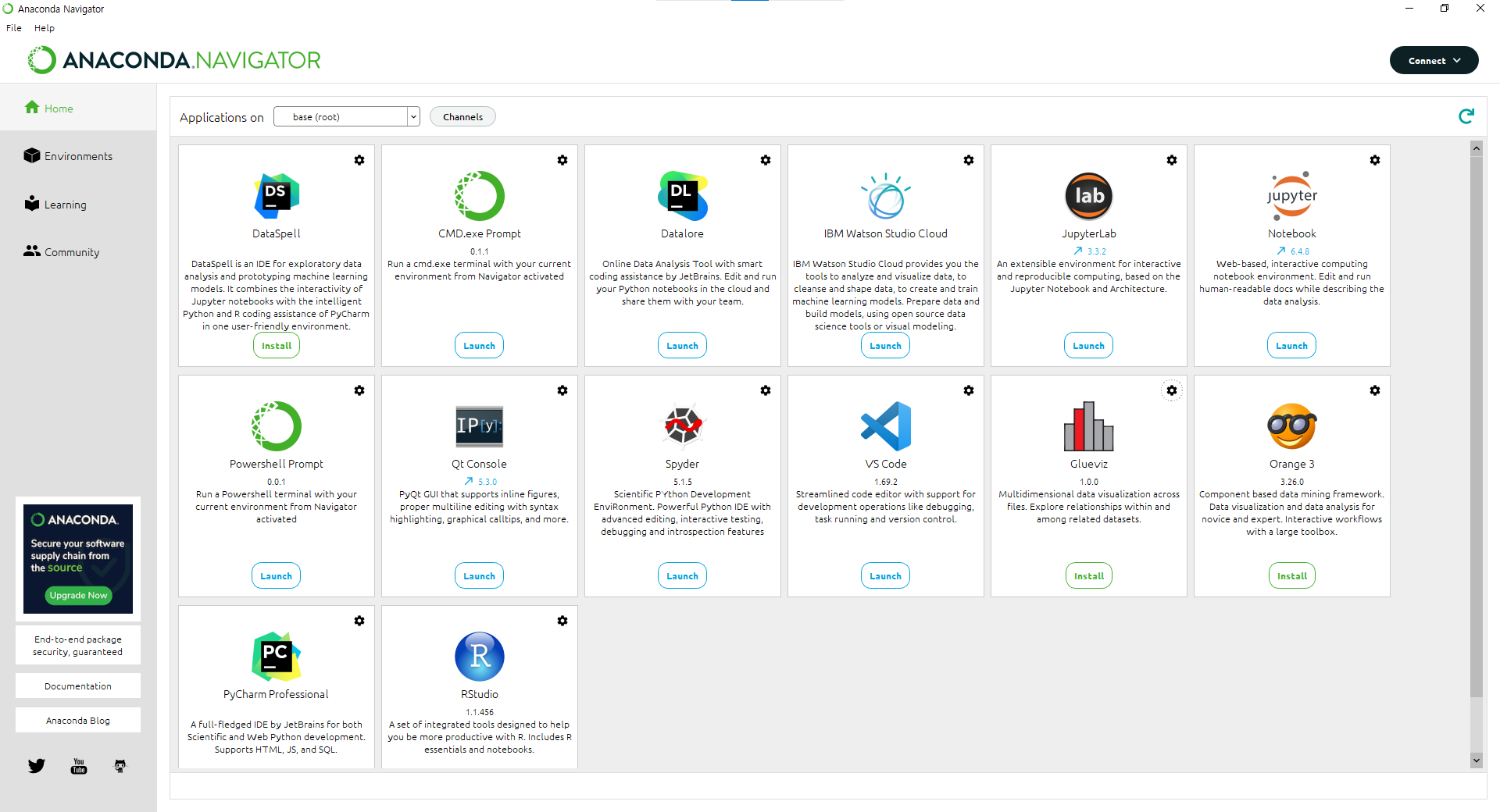Screen dimensions: 1500x812
Task: Click Notebook update version 6.4.8
Action: coord(1293,251)
